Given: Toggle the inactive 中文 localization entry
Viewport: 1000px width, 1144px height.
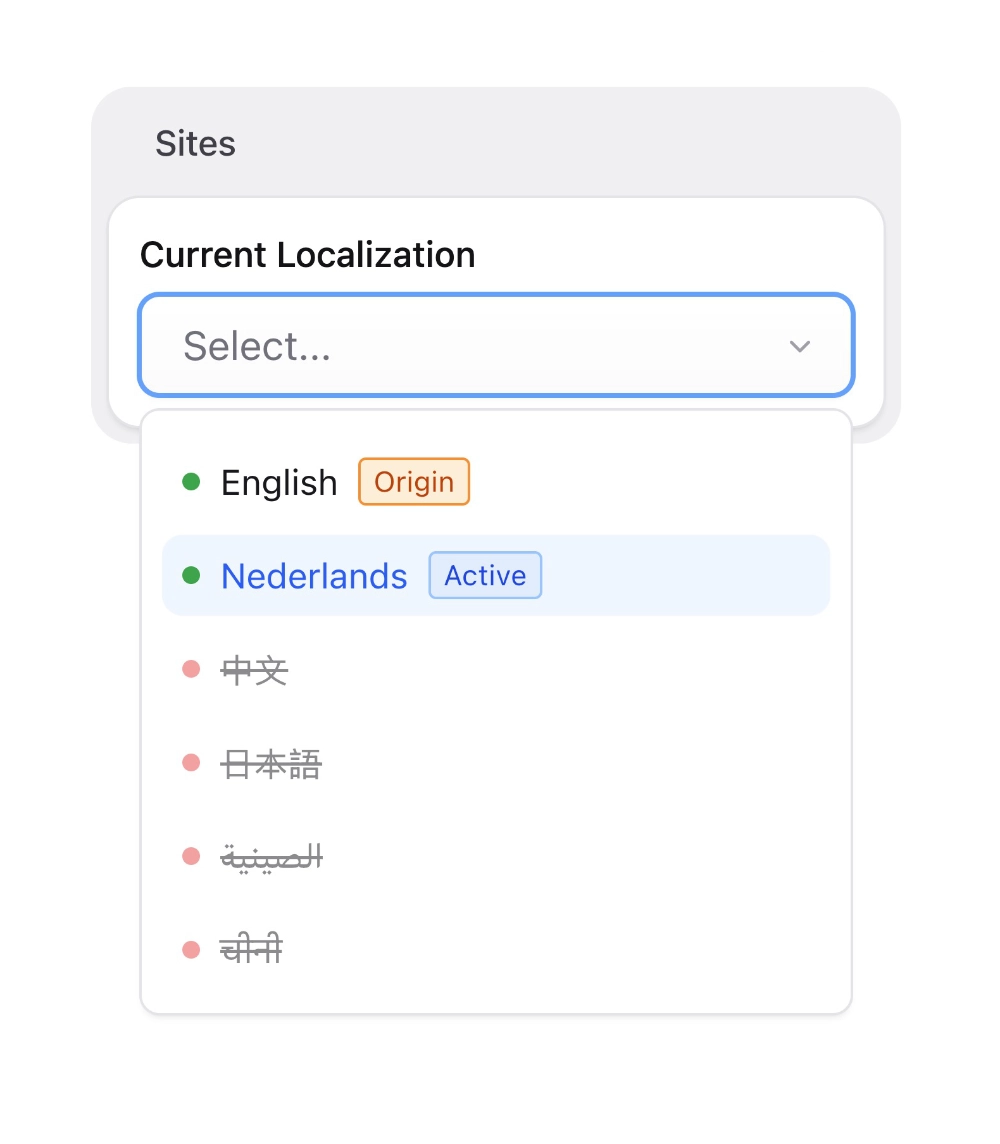Looking at the screenshot, I should (x=253, y=669).
